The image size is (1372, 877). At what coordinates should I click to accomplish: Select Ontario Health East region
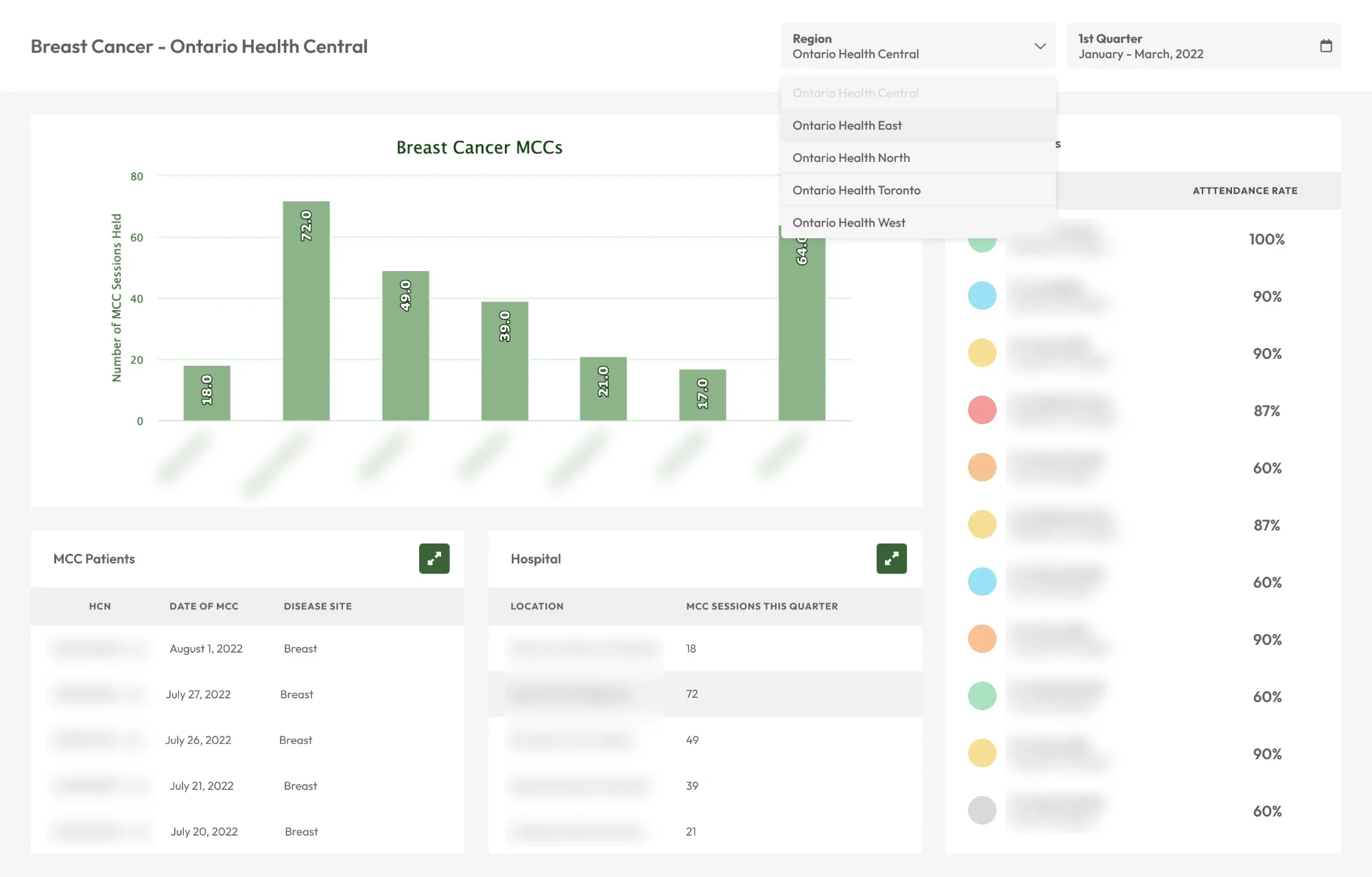[918, 126]
